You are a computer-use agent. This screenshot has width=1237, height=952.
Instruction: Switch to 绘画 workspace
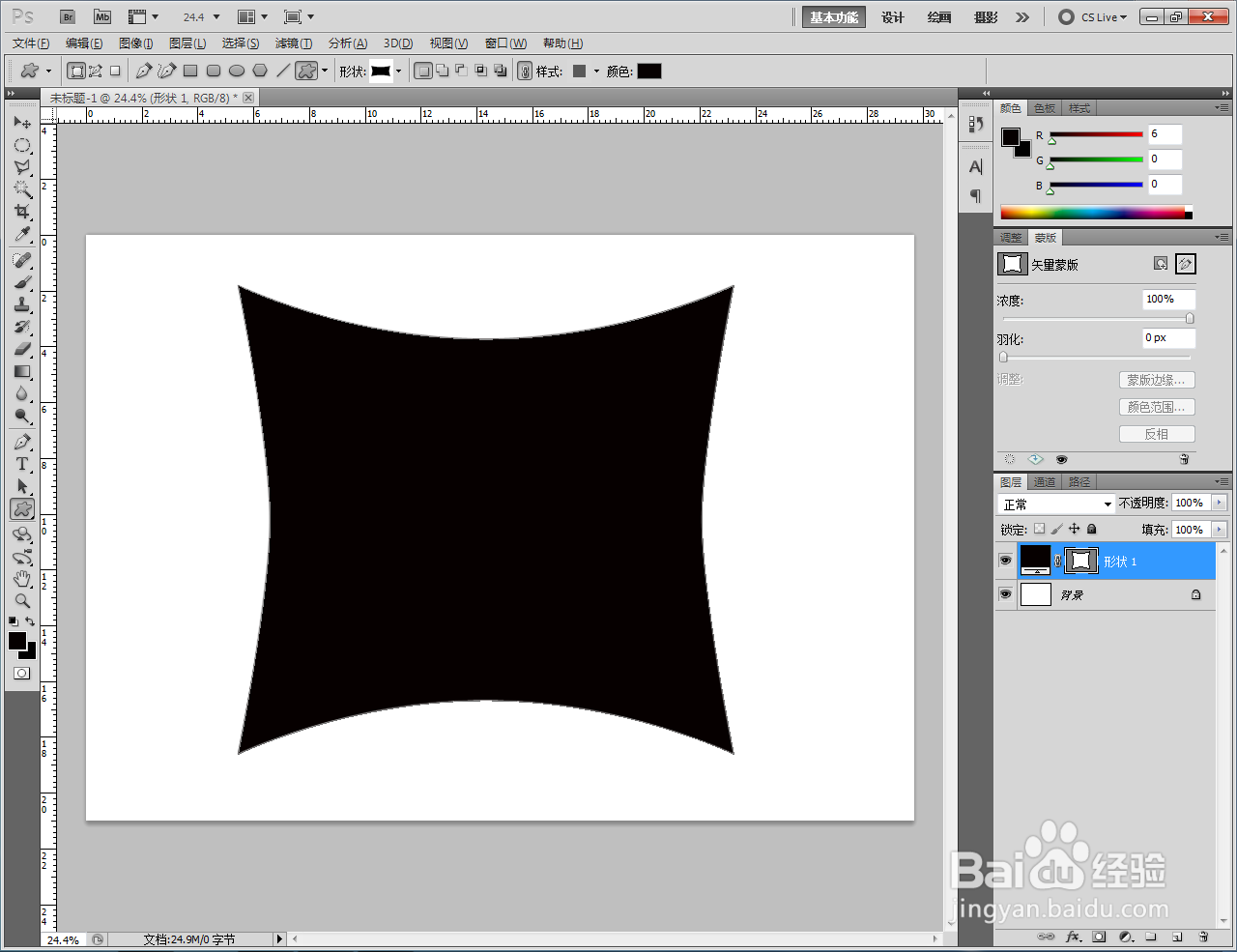click(x=939, y=17)
